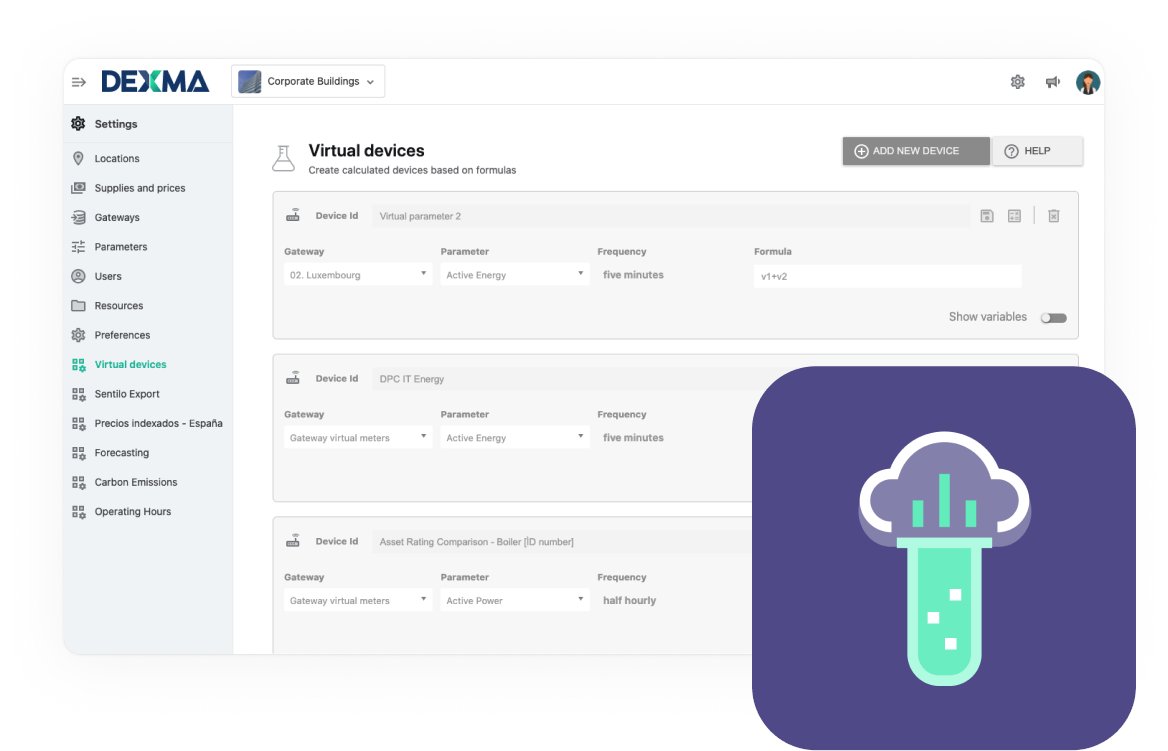Click the Formula field containing v1+v2
This screenshot has height=751, width=1168.
coord(886,276)
